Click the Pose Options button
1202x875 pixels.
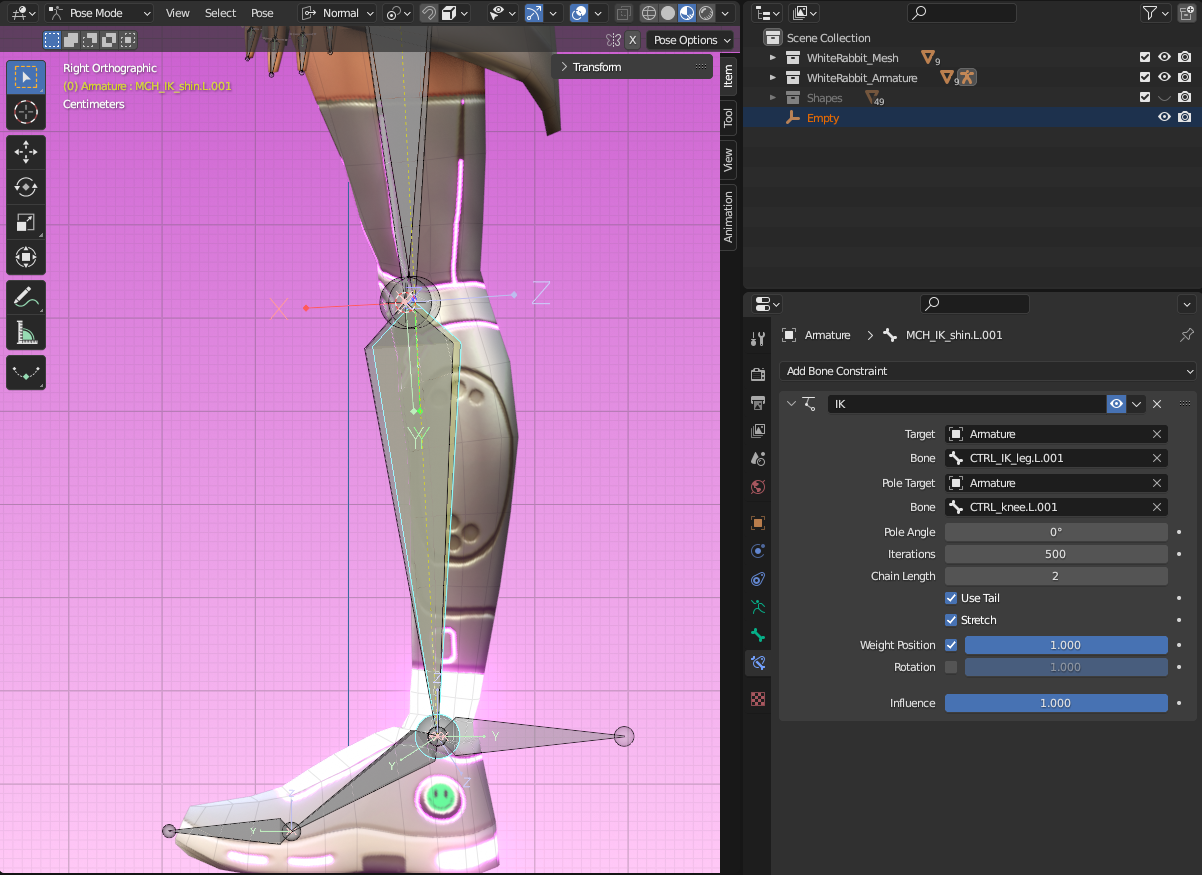pos(691,40)
